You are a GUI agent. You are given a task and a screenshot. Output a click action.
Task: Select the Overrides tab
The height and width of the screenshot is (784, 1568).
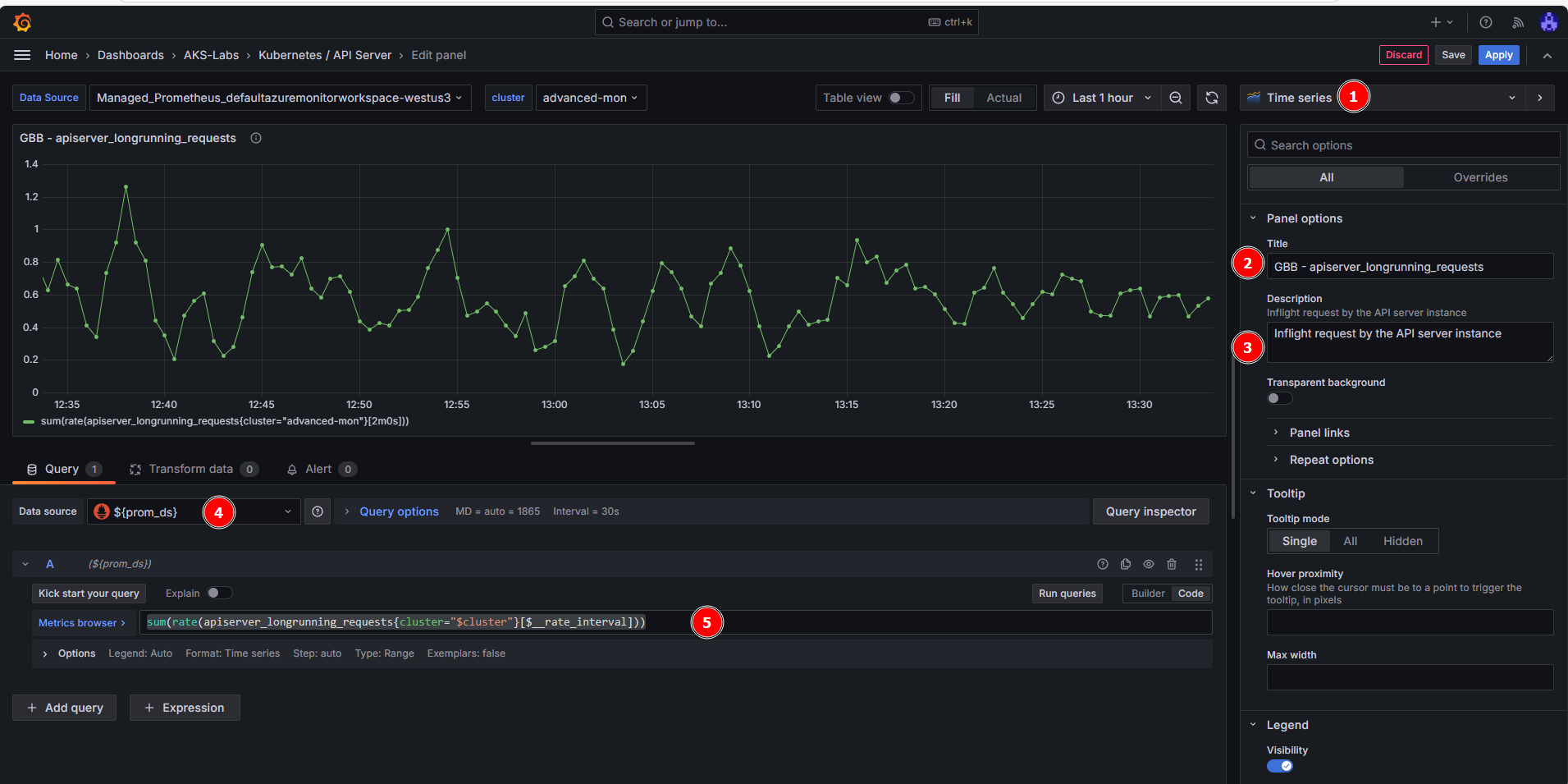click(1480, 177)
